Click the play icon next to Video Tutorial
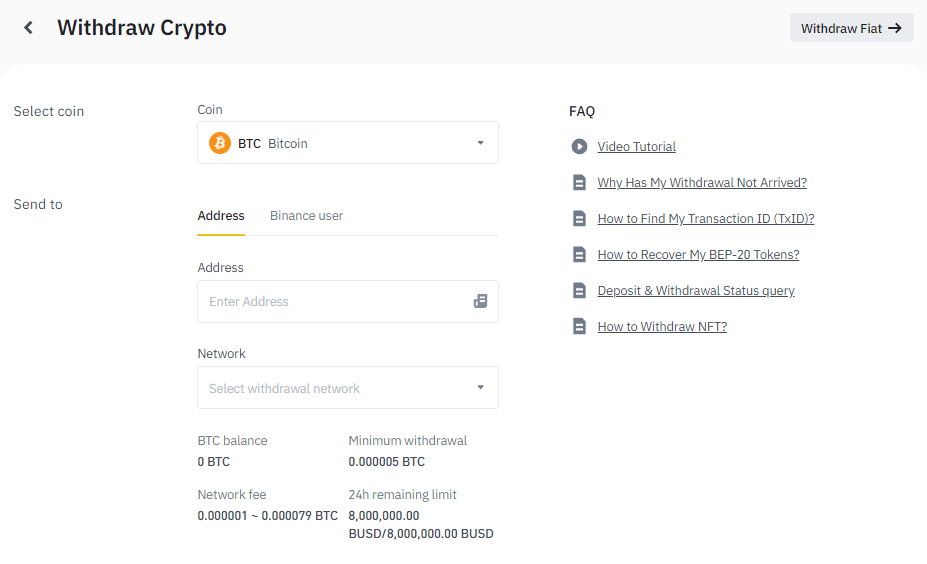The image size is (927, 564). coord(579,147)
